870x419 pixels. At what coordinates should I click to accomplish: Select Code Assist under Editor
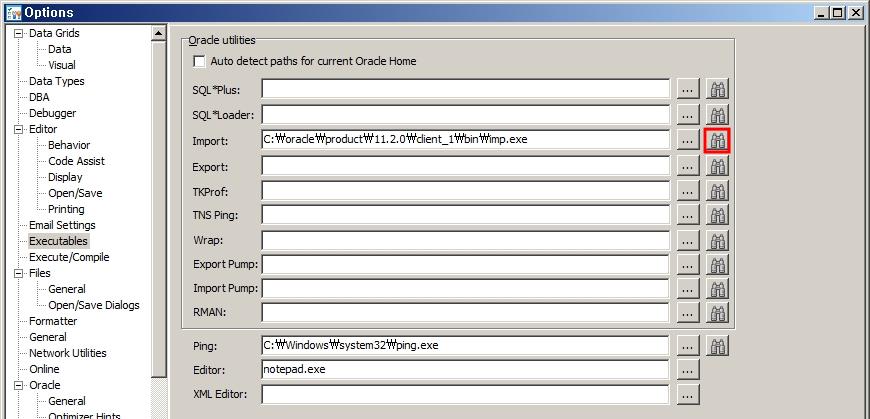tap(76, 161)
